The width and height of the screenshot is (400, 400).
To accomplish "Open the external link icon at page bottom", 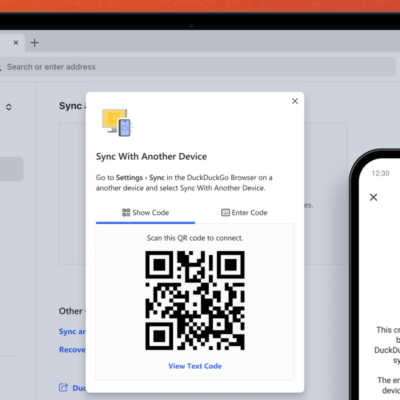I will pos(63,387).
